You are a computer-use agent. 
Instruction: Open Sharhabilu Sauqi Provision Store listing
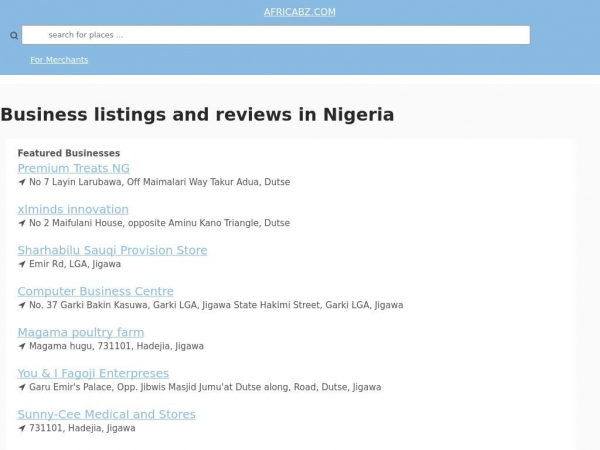[x=112, y=250]
